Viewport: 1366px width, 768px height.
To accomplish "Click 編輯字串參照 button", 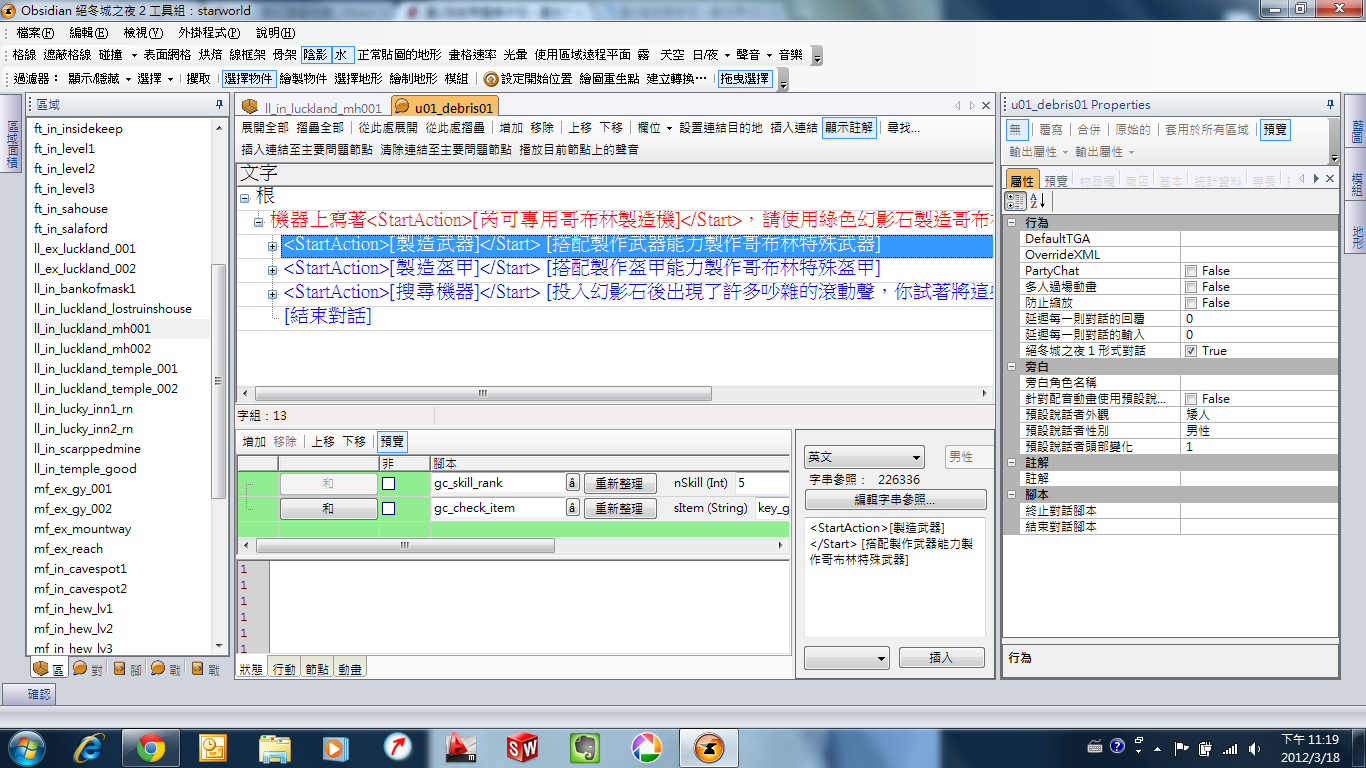I will 895,500.
